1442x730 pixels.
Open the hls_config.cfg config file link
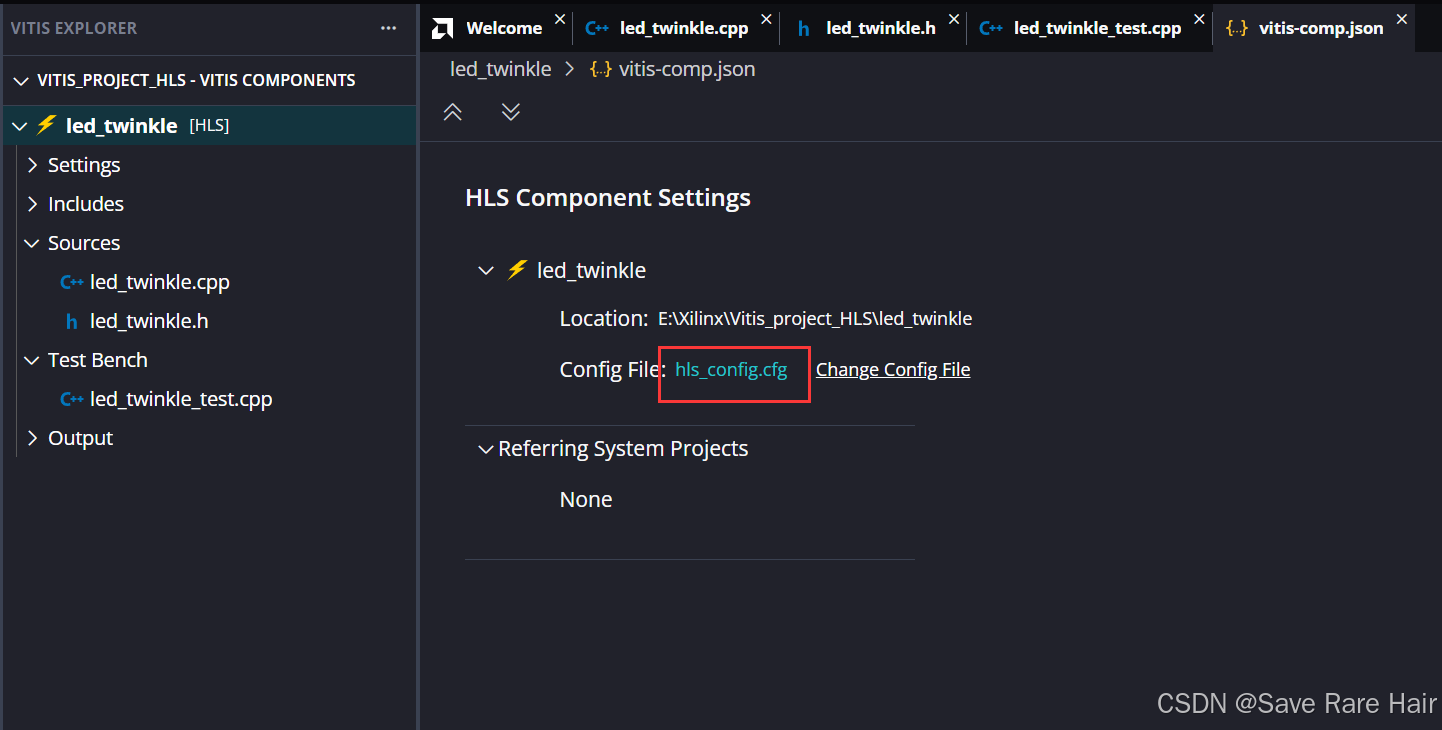731,370
